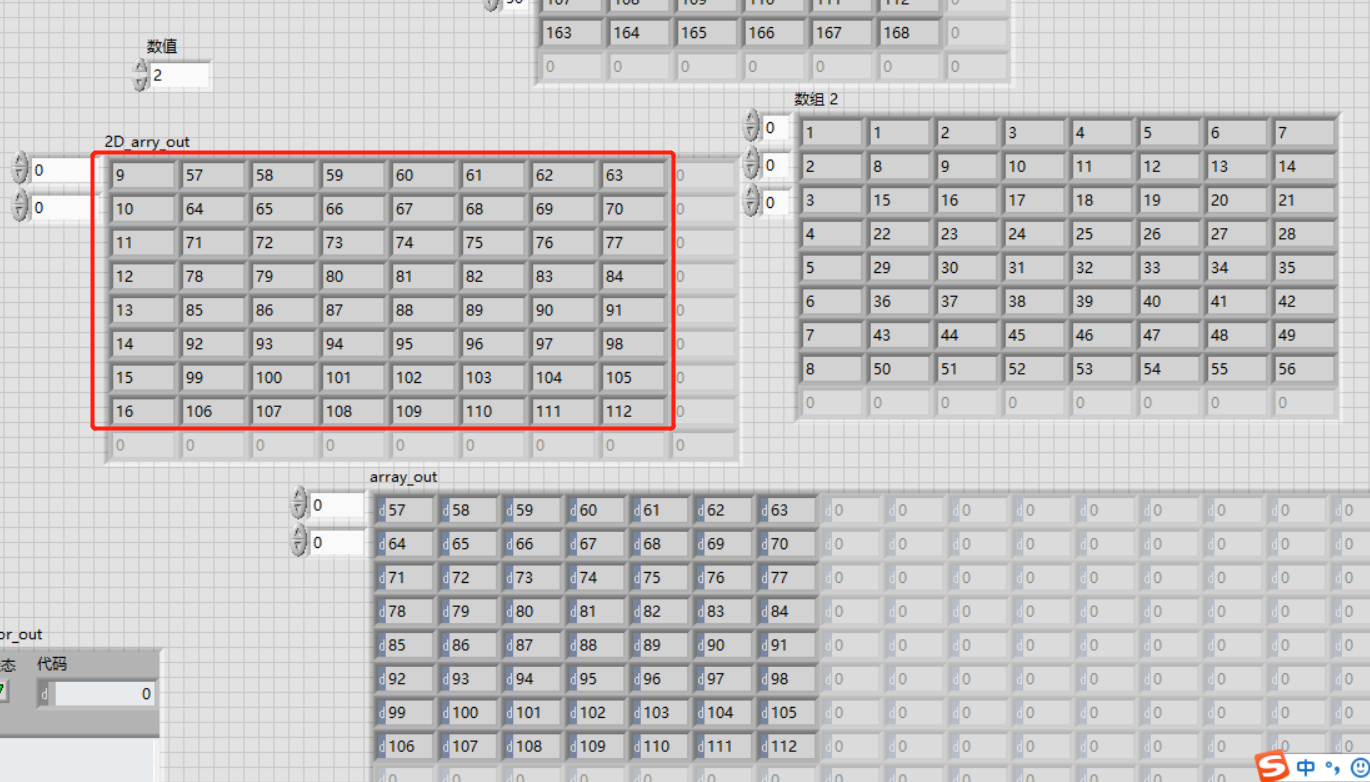Click cell 42 in 数组 2
The height and width of the screenshot is (782, 1370).
pyautogui.click(x=1305, y=301)
